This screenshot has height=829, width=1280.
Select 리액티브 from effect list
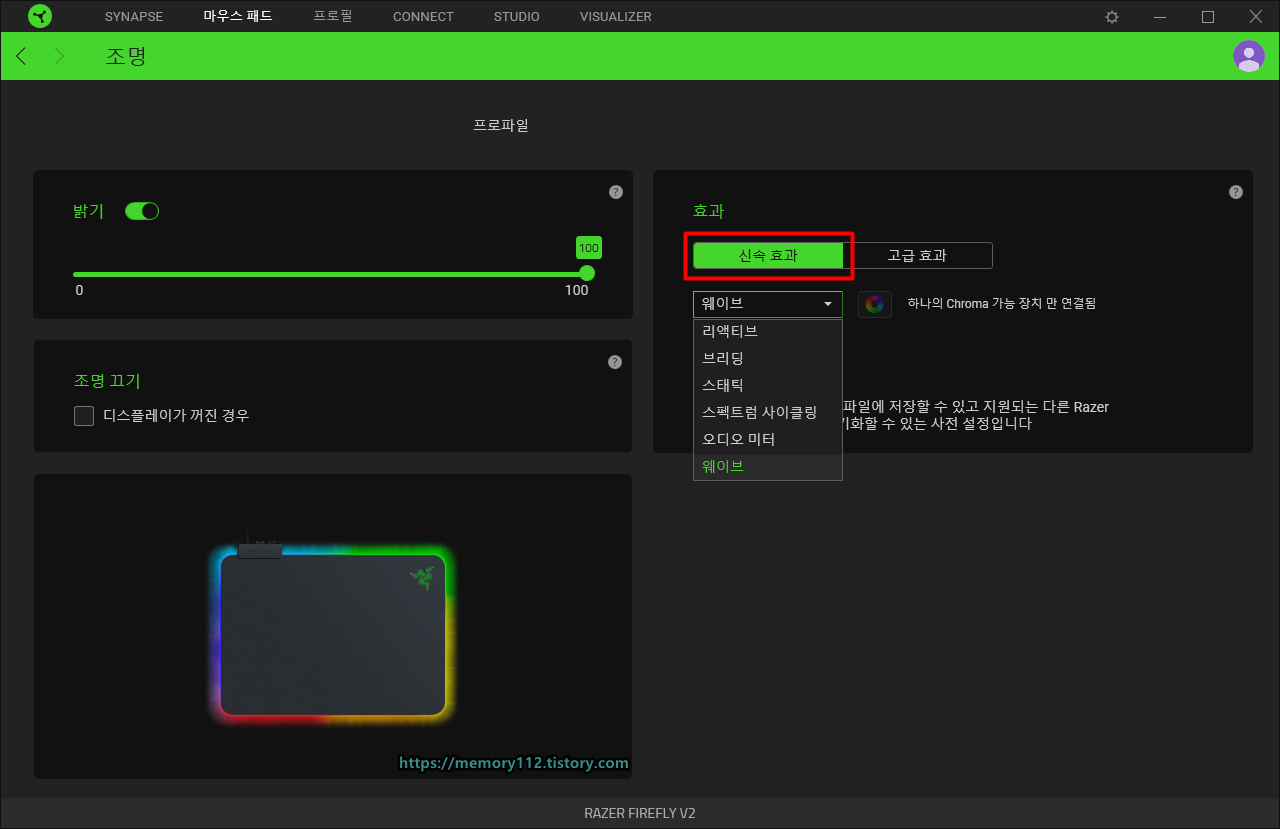pos(768,331)
